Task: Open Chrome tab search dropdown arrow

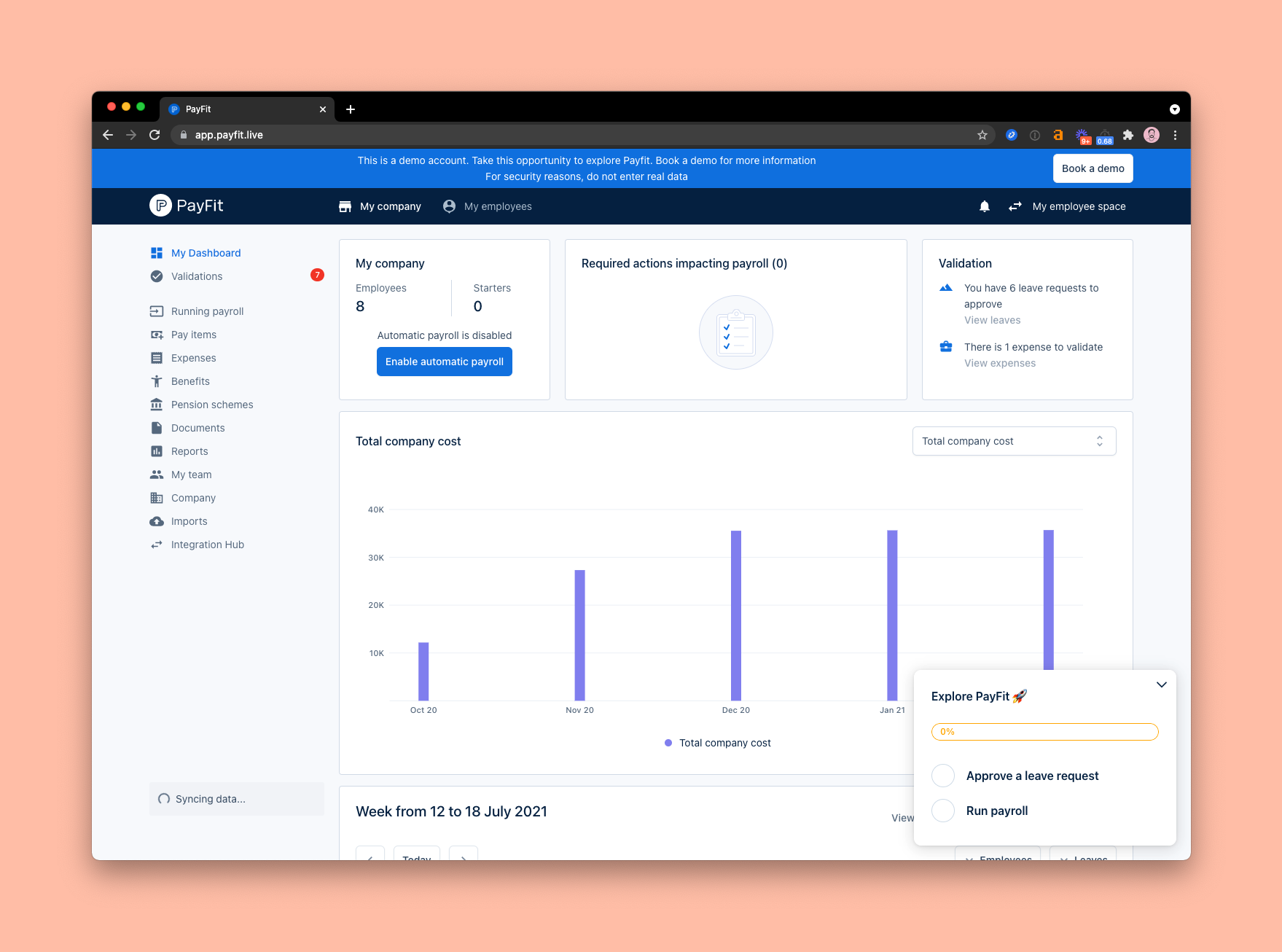Action: tap(1175, 109)
